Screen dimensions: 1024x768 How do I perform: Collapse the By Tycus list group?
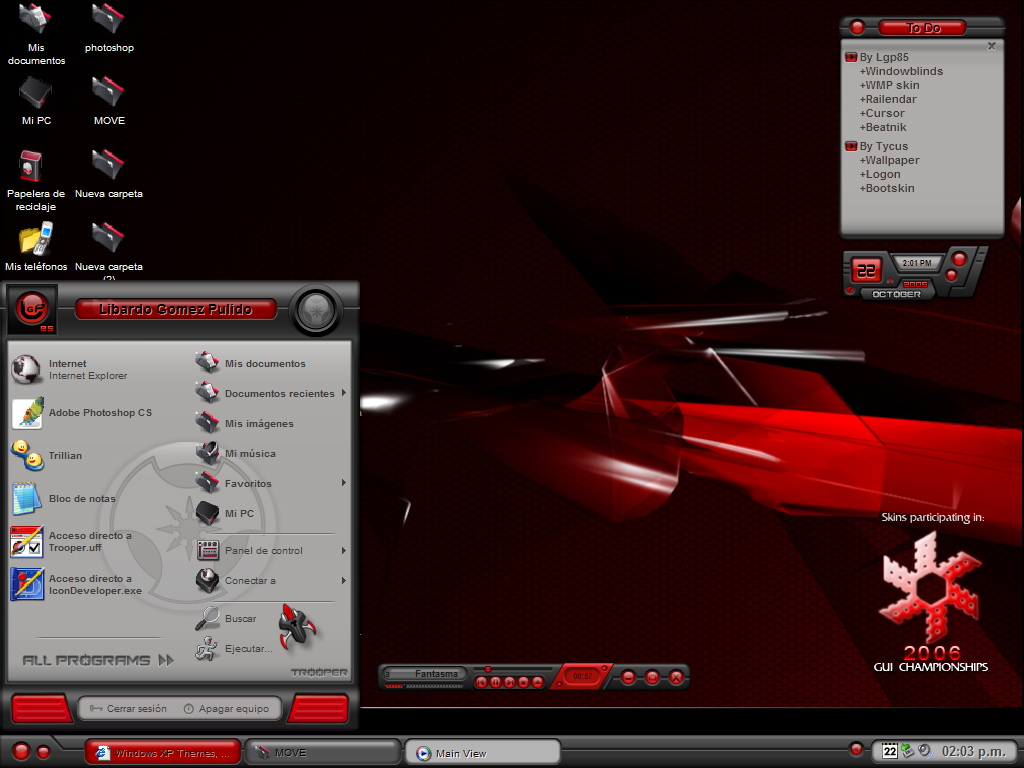(851, 146)
